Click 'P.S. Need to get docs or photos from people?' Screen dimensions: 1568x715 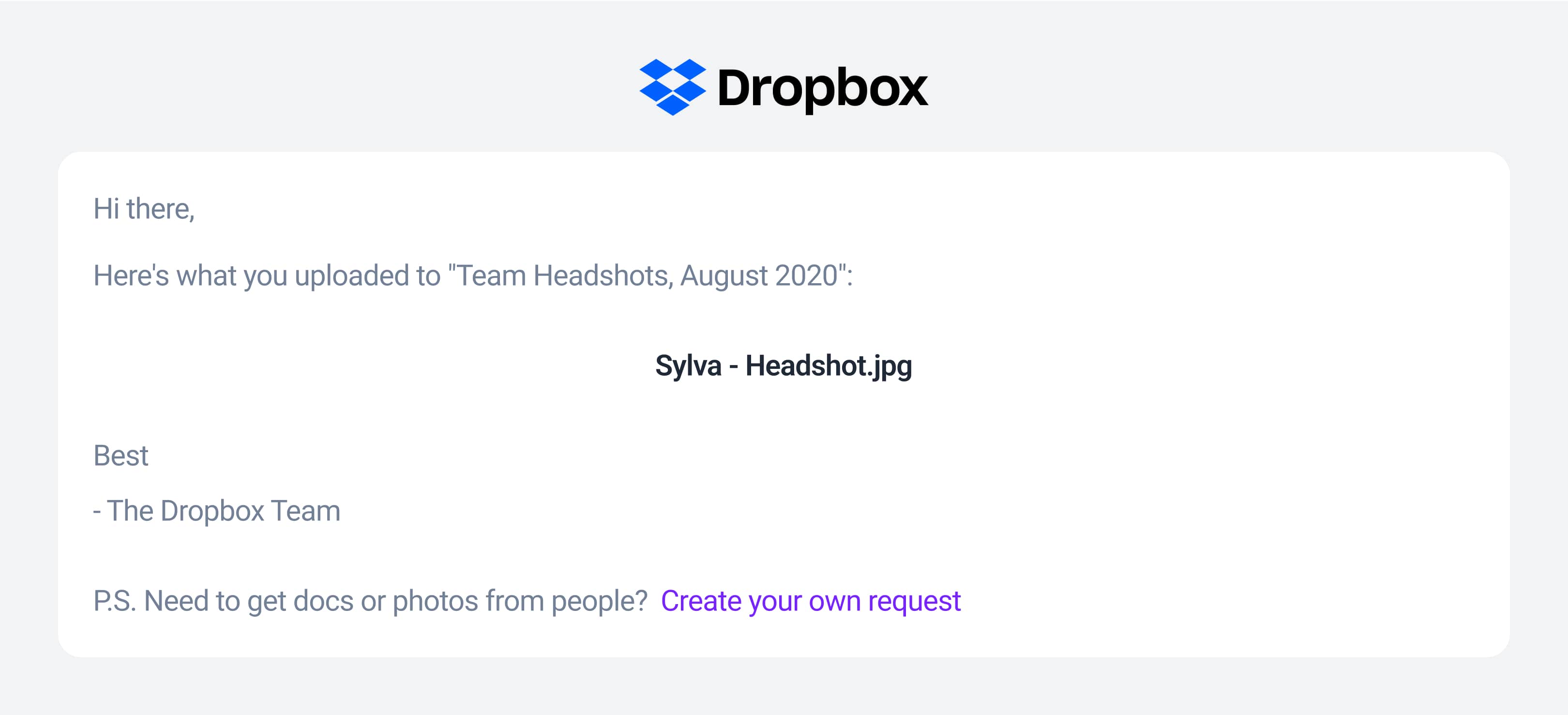coord(370,601)
